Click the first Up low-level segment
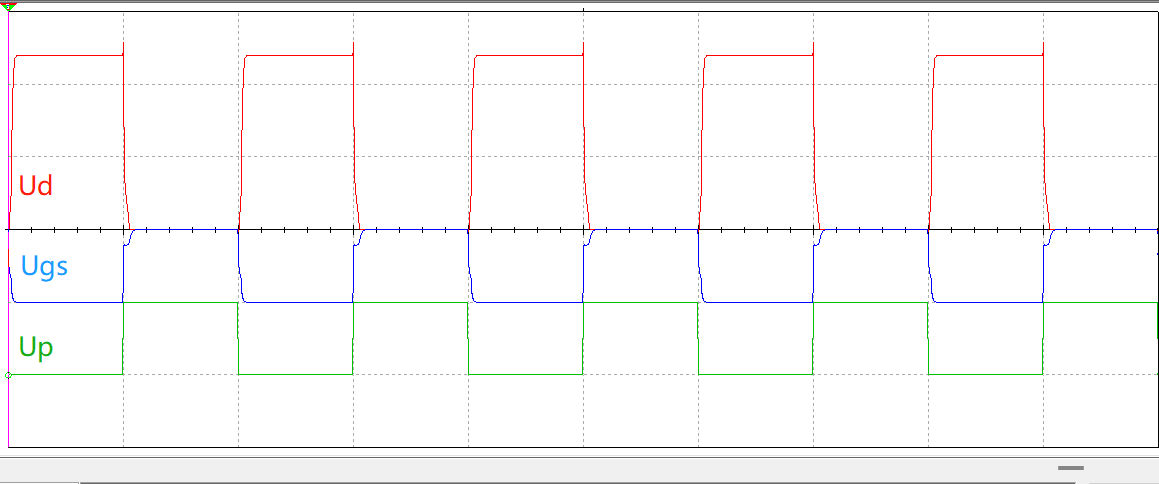Viewport: 1159px width, 484px height. pyautogui.click(x=66, y=374)
